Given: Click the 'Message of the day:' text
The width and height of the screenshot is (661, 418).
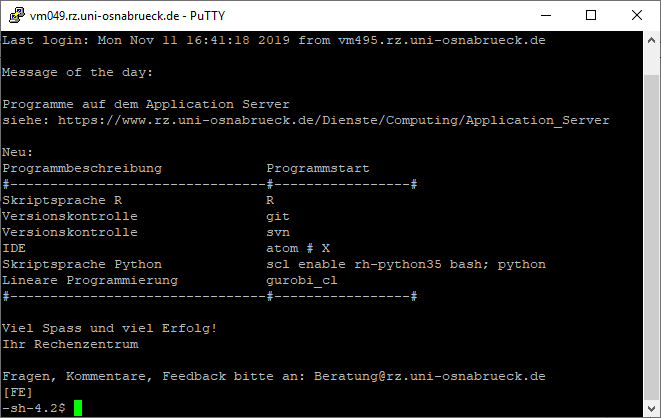Looking at the screenshot, I should coord(78,72).
